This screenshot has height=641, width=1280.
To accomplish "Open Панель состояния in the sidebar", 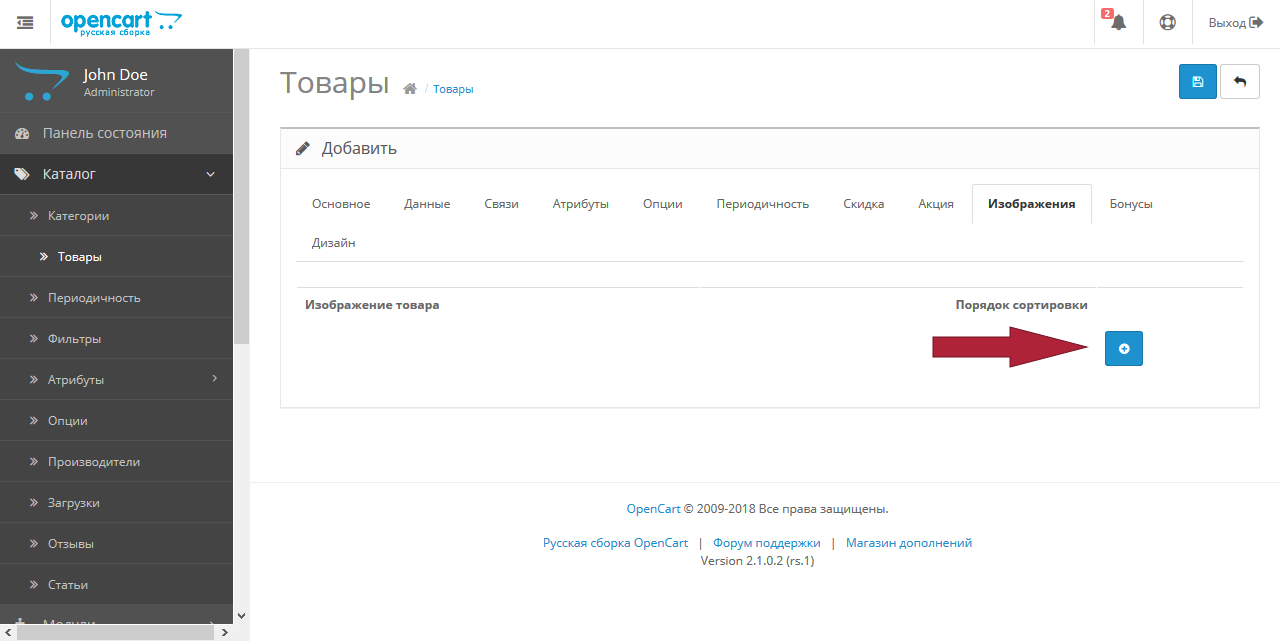I will (116, 133).
